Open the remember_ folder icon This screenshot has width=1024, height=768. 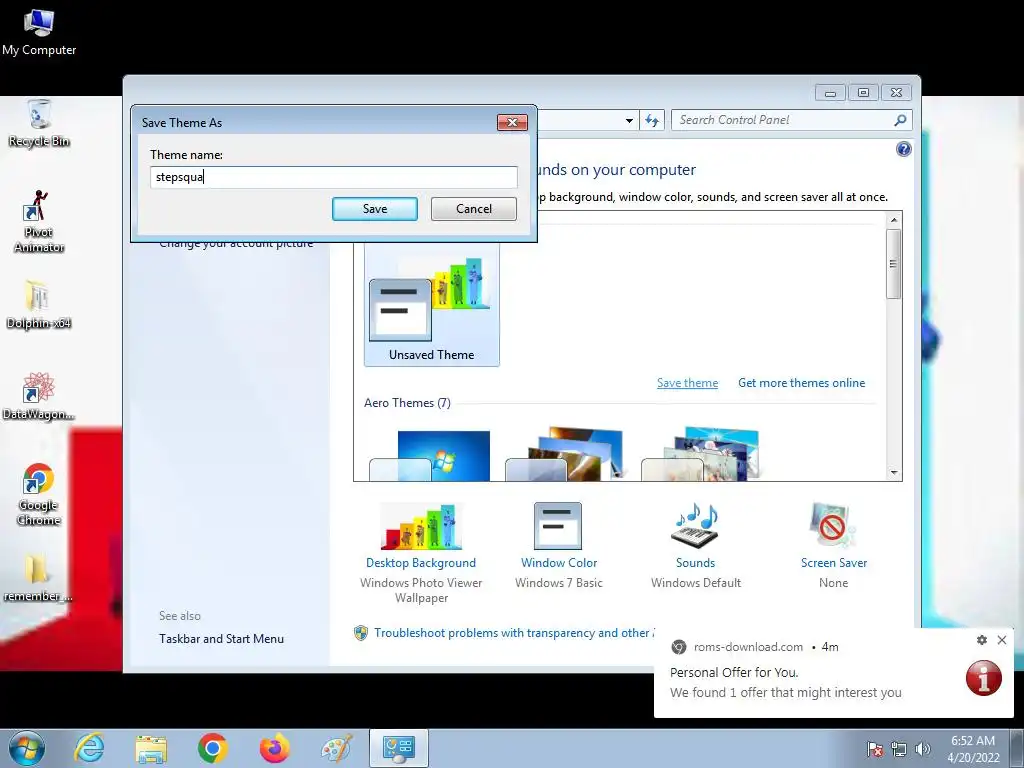coord(38,578)
